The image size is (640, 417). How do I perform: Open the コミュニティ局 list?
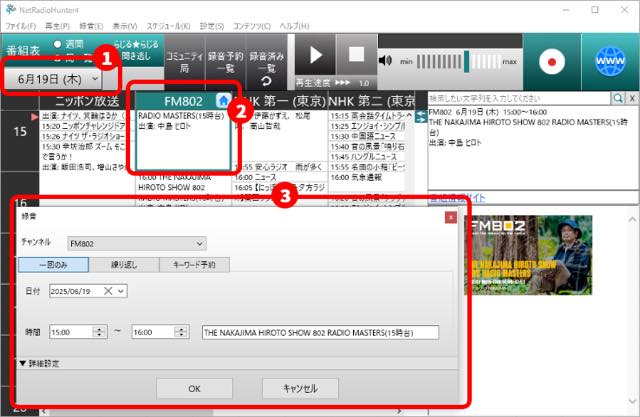(x=184, y=62)
